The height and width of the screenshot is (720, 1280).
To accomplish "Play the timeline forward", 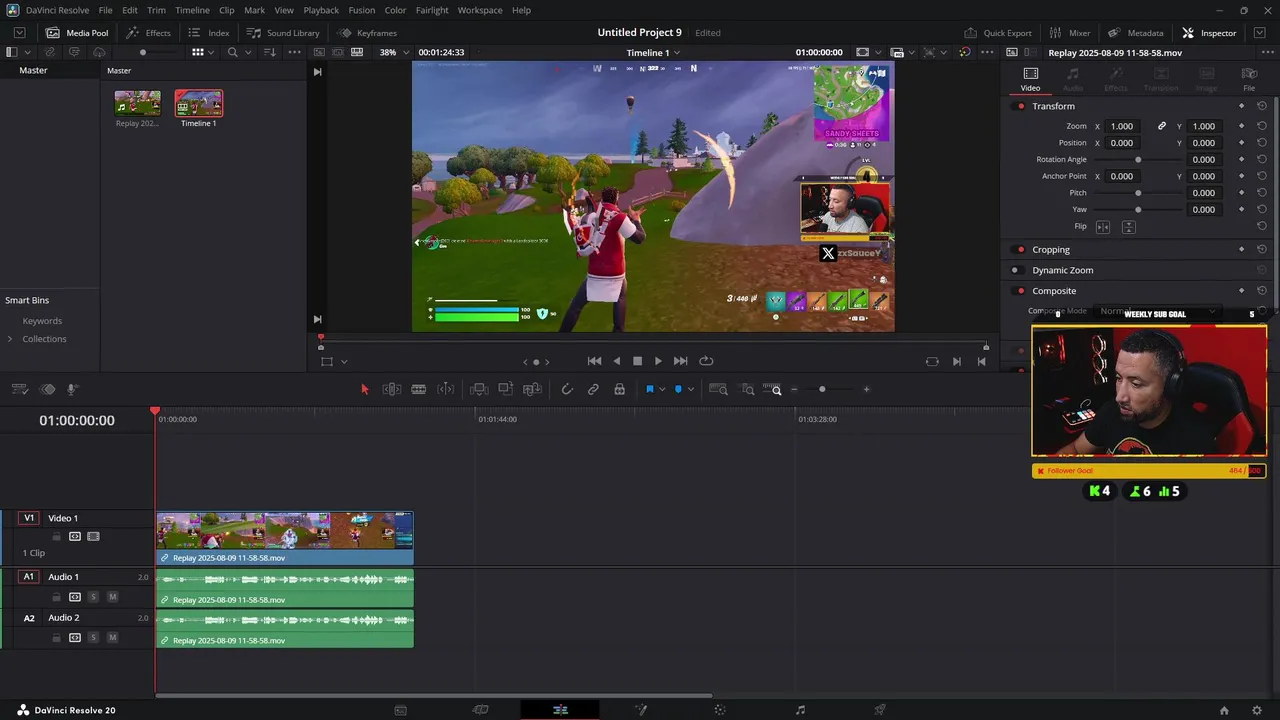I will pyautogui.click(x=658, y=361).
